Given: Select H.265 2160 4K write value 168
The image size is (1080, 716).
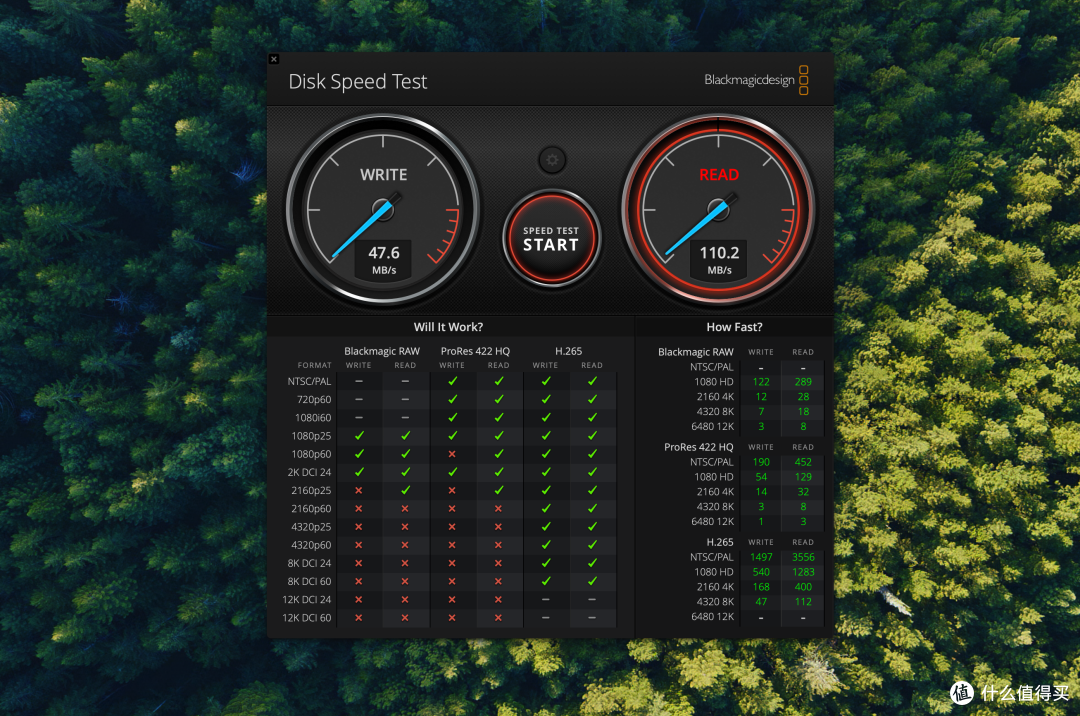Looking at the screenshot, I should pyautogui.click(x=761, y=587).
